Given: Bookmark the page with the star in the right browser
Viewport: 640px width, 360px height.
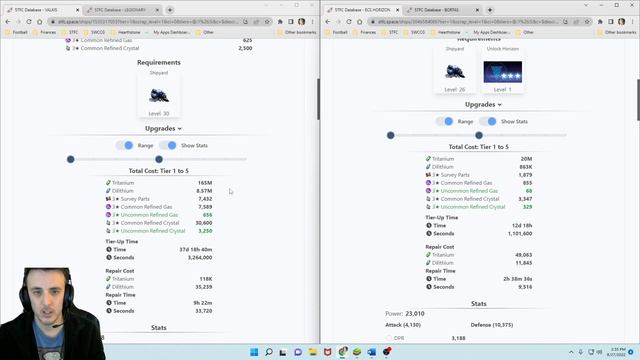Looking at the screenshot, I should 587,22.
